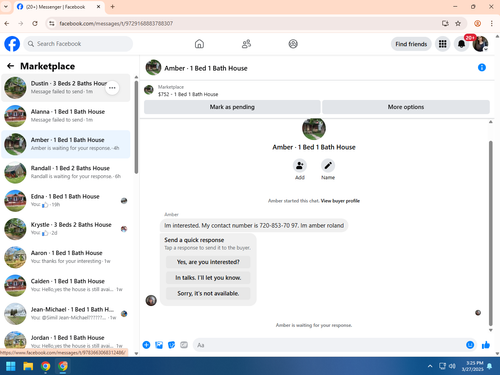Open the tab search dropdown arrow
Screen dimensions: 500x375
[6, 6]
